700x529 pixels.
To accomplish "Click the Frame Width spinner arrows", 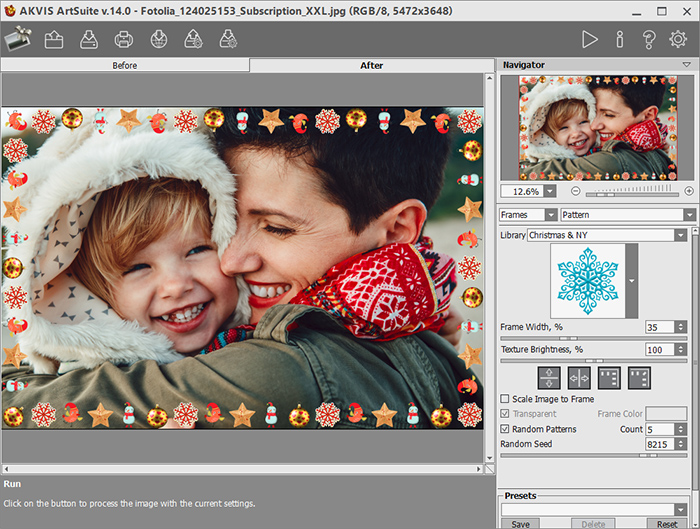I will [x=680, y=327].
